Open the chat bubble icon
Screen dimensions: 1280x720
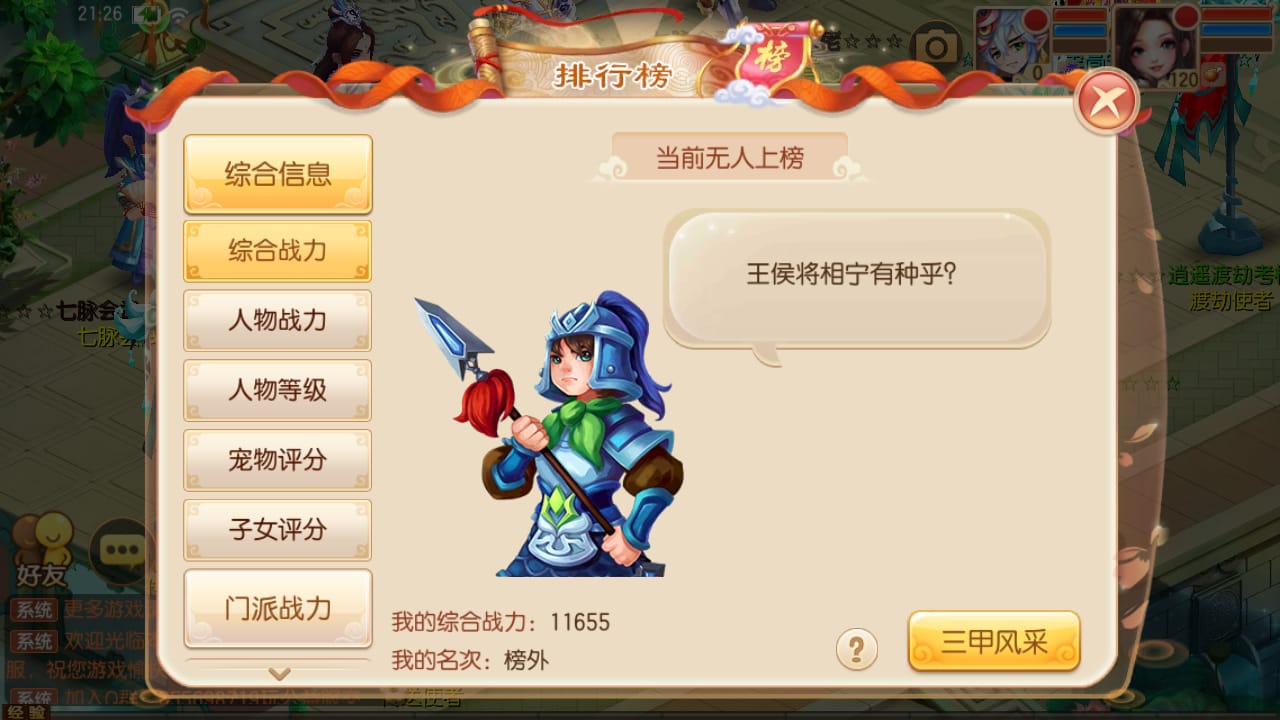pyautogui.click(x=121, y=549)
